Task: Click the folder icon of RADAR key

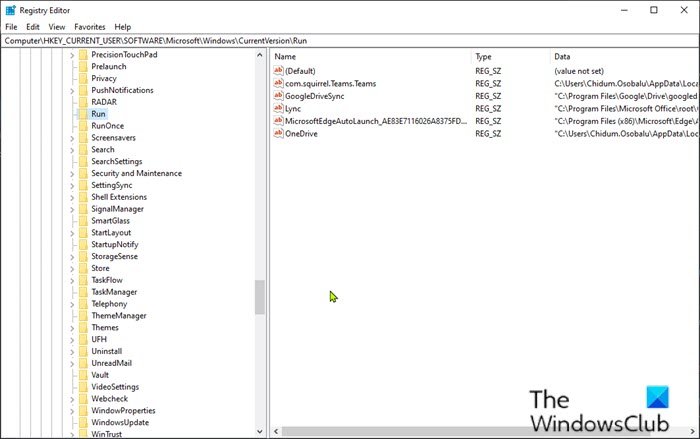Action: [x=83, y=102]
